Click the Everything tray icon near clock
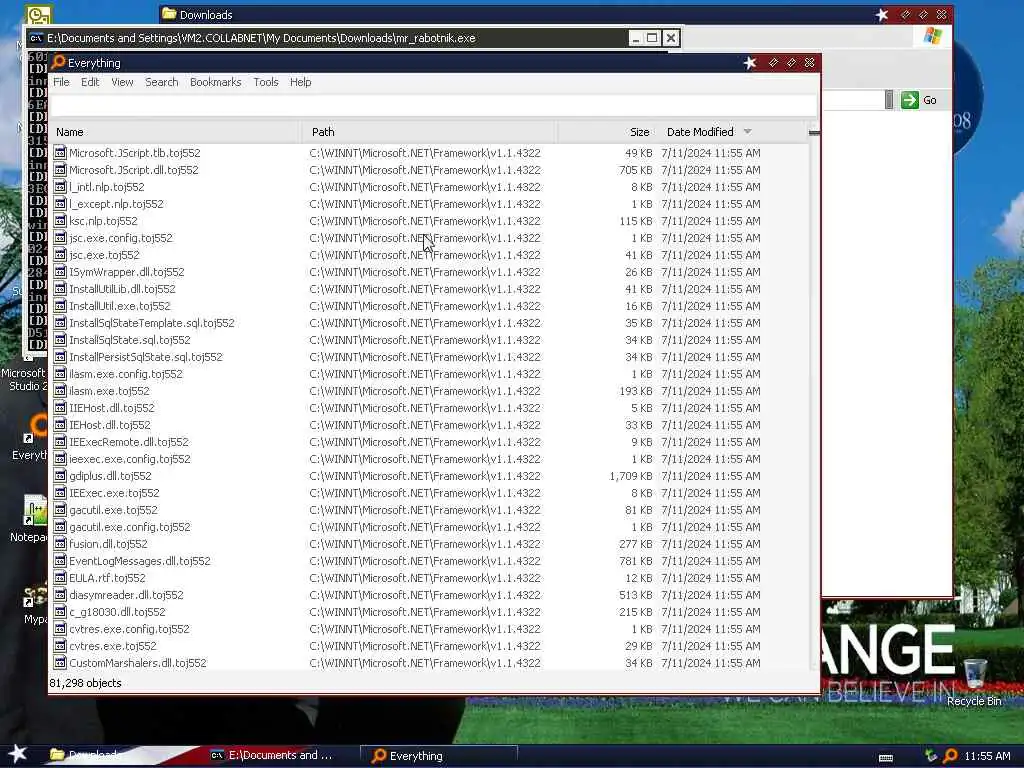 (x=950, y=756)
